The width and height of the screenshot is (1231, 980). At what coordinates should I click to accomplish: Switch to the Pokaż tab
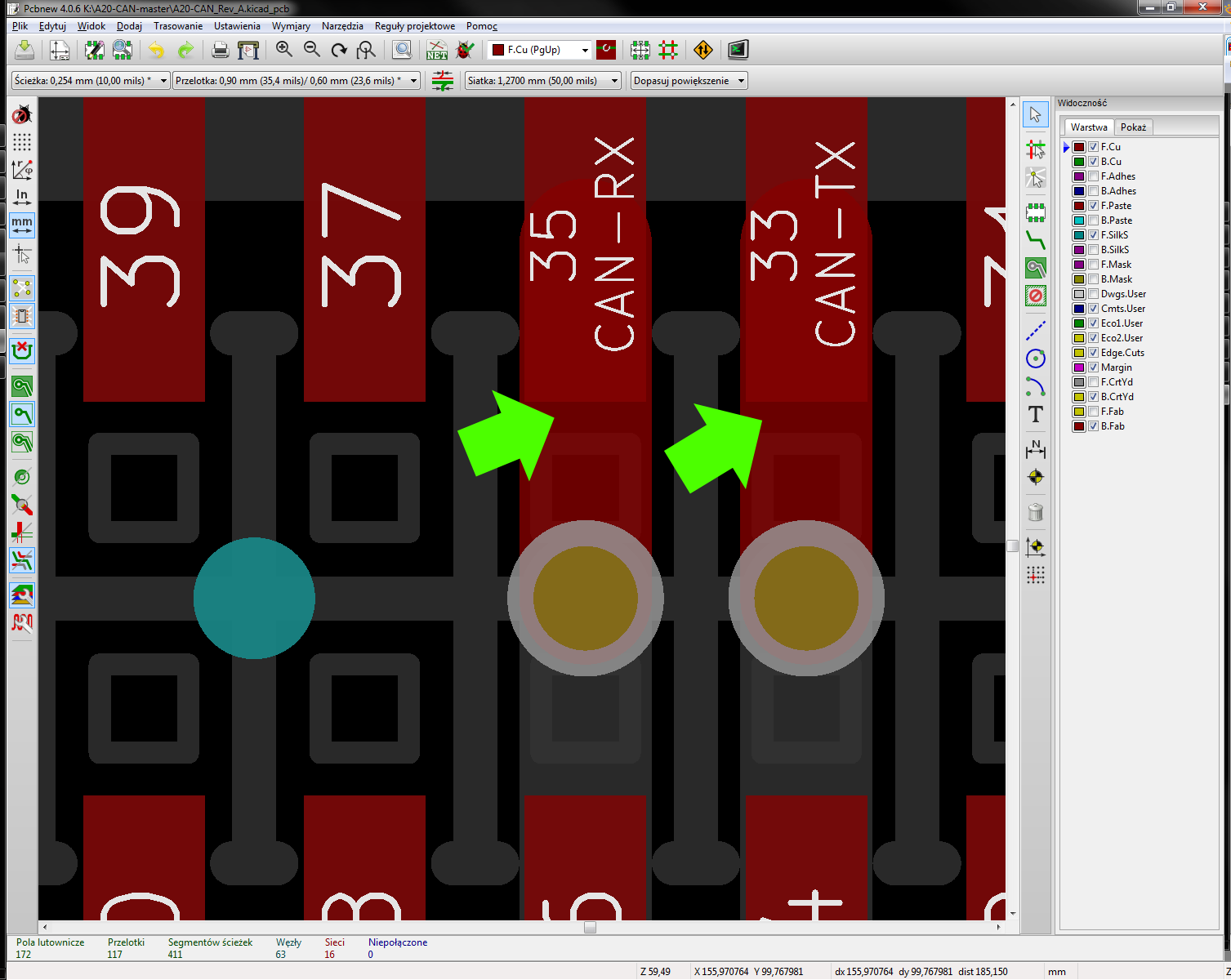(x=1133, y=127)
